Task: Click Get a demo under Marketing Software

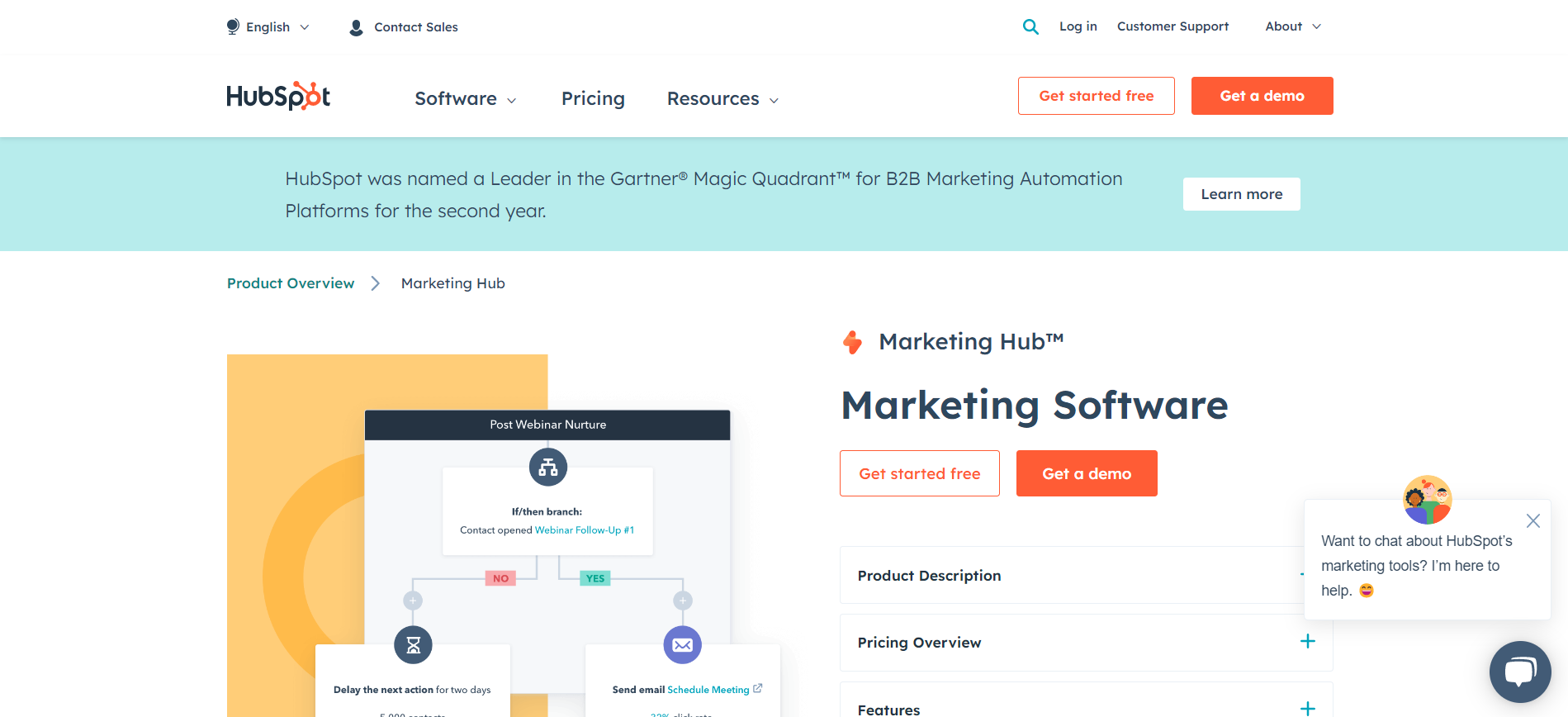Action: tap(1087, 473)
